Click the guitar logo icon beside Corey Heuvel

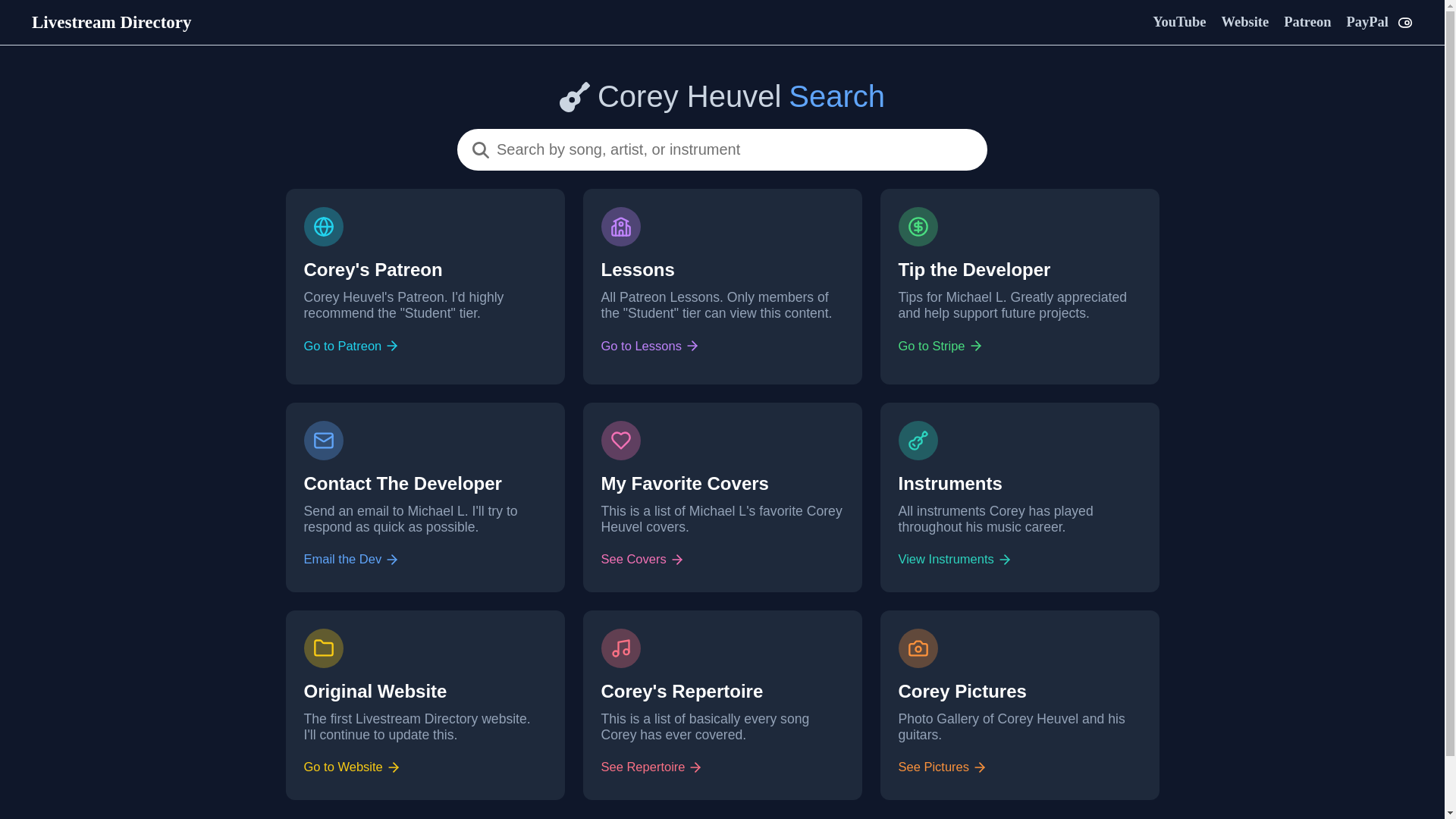[574, 97]
